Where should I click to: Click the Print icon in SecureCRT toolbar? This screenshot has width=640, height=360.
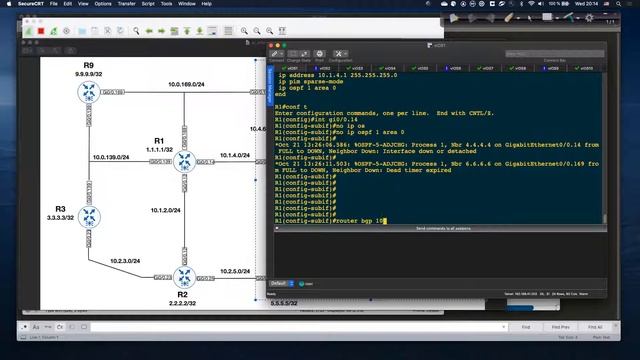320,54
